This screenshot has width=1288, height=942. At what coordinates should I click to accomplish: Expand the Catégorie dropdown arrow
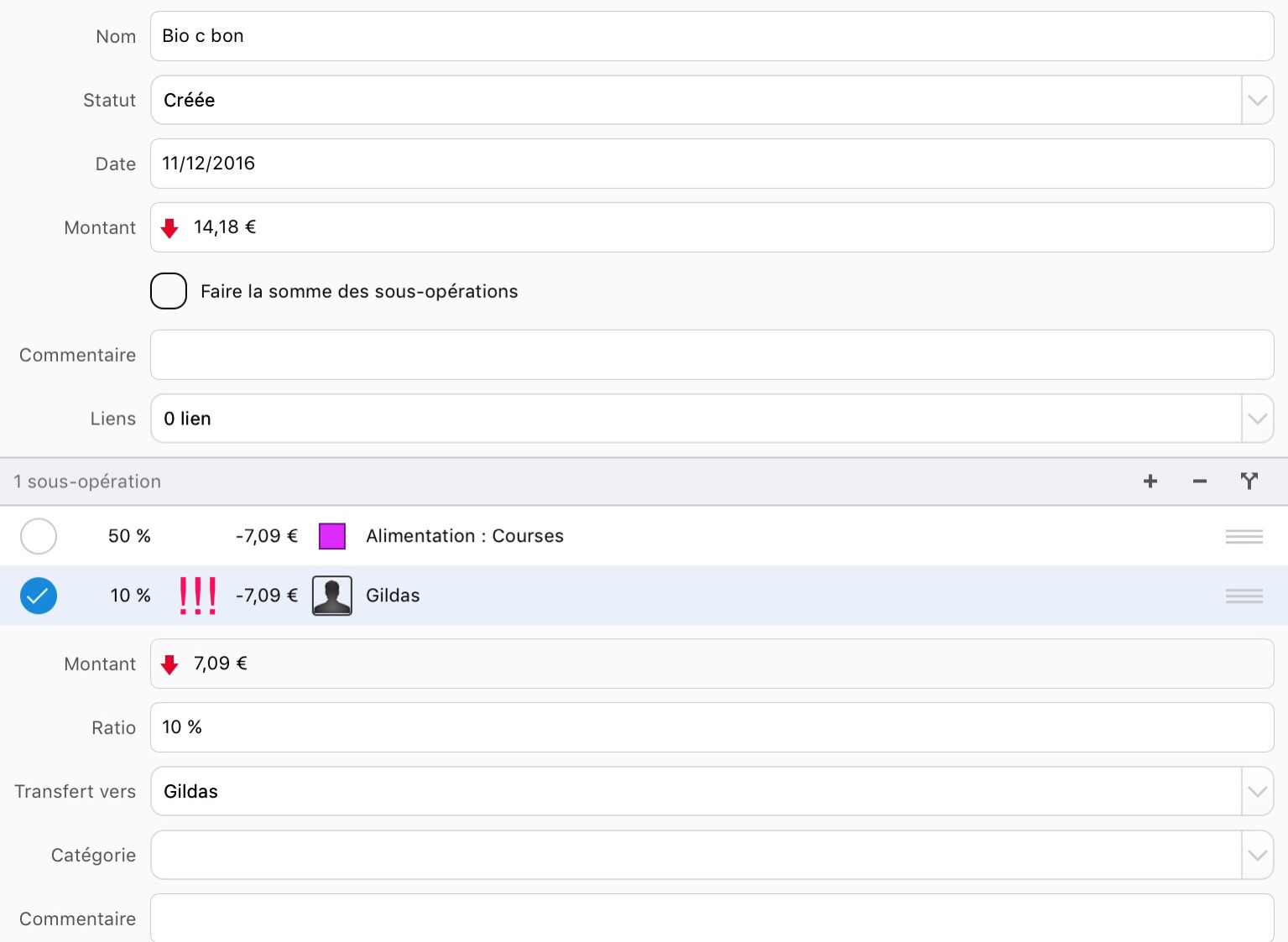tap(1257, 855)
